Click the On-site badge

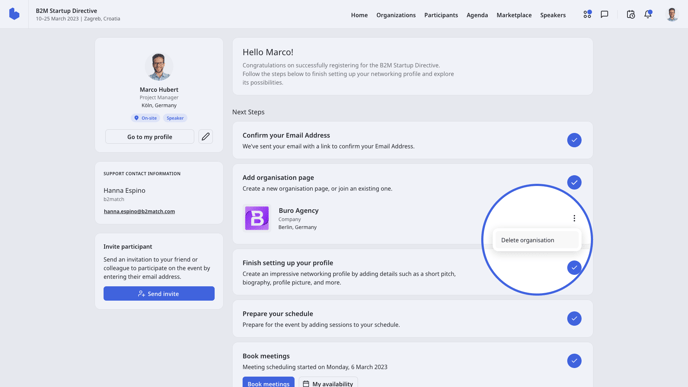[145, 118]
